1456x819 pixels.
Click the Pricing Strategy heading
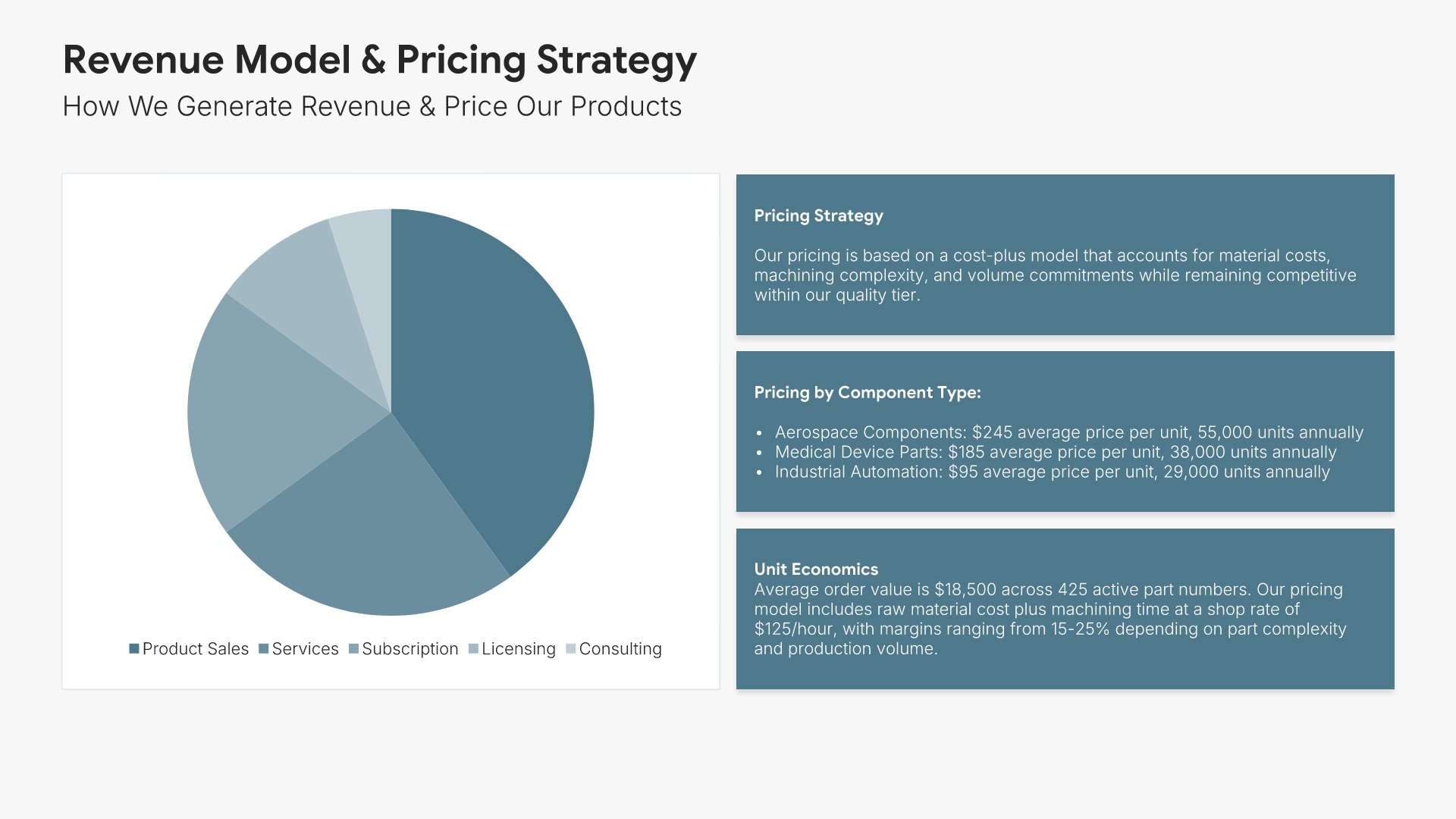coord(818,216)
